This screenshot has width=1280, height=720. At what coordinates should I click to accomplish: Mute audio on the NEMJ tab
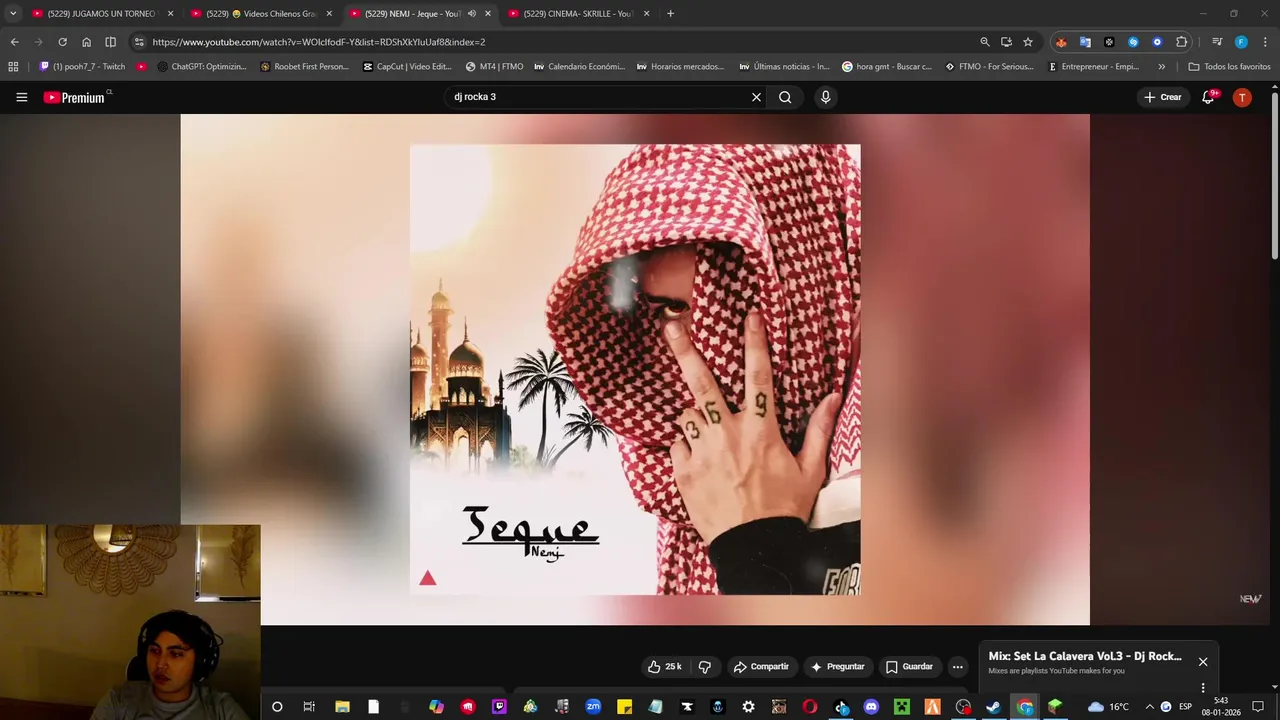coord(472,14)
